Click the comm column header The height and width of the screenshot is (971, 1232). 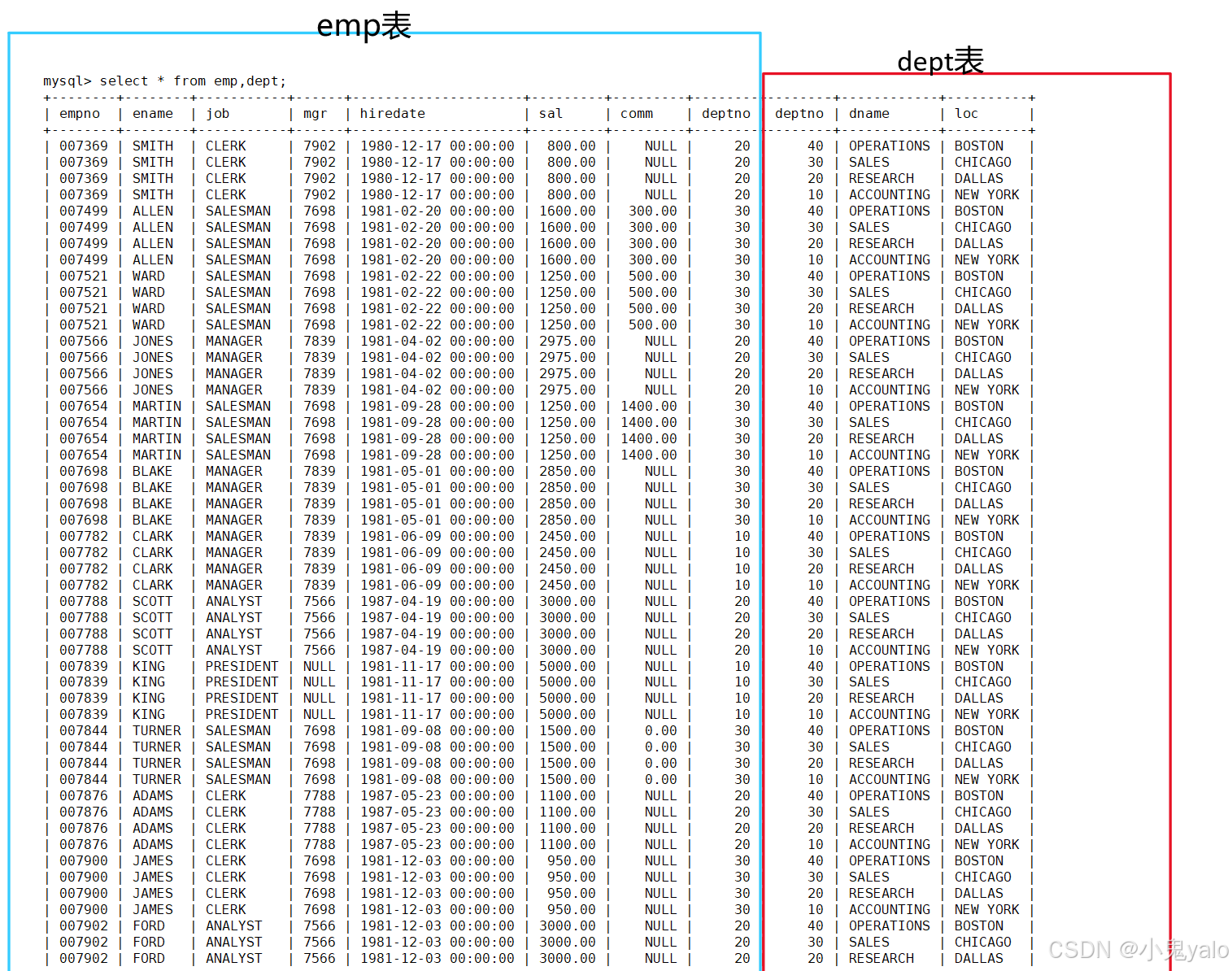(637, 114)
